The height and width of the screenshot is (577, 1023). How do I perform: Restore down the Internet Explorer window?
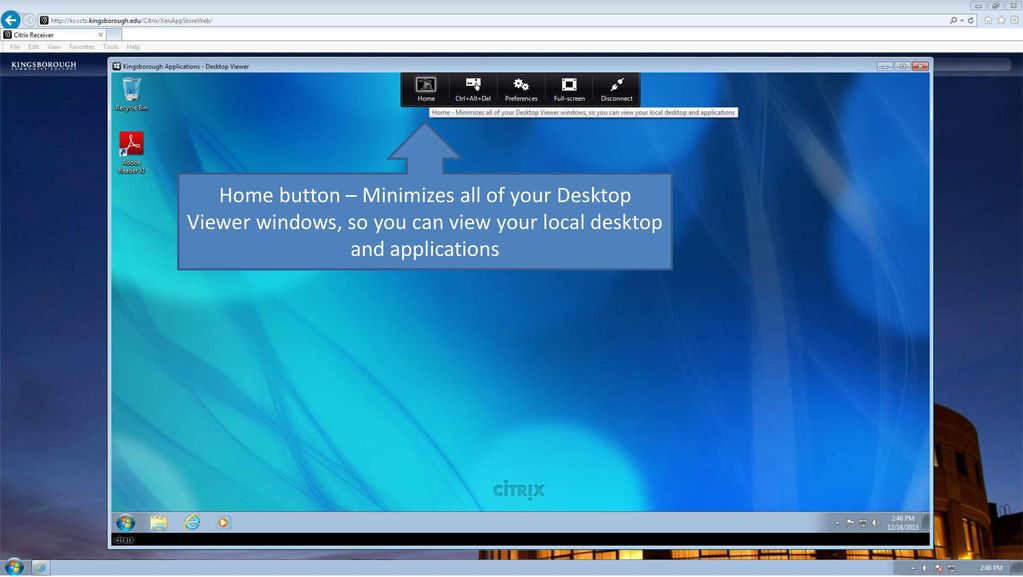click(996, 5)
